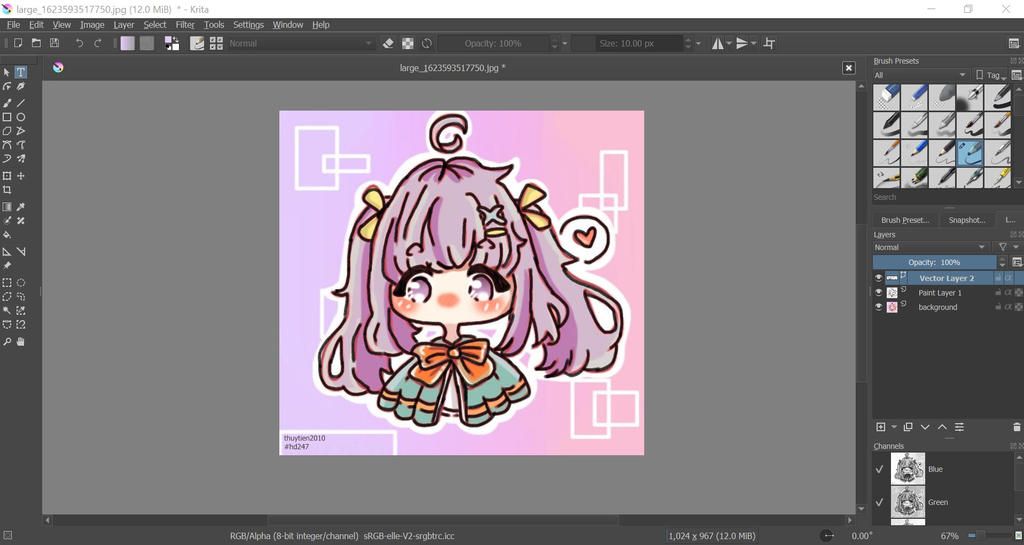This screenshot has width=1024, height=545.
Task: Hide Vector Layer 2 via eye icon
Action: [x=878, y=277]
